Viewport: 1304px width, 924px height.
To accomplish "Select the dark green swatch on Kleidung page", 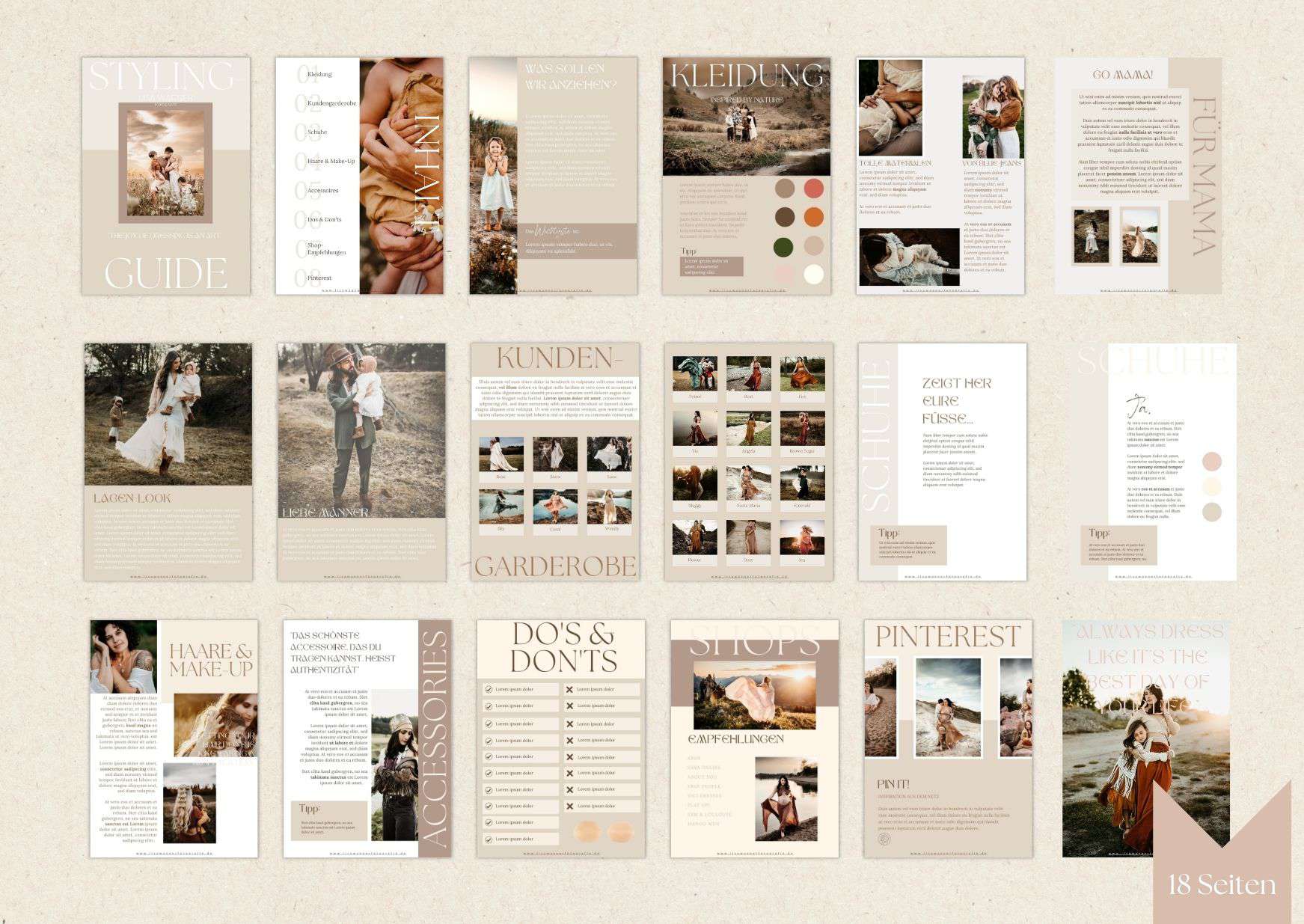I will 783,246.
